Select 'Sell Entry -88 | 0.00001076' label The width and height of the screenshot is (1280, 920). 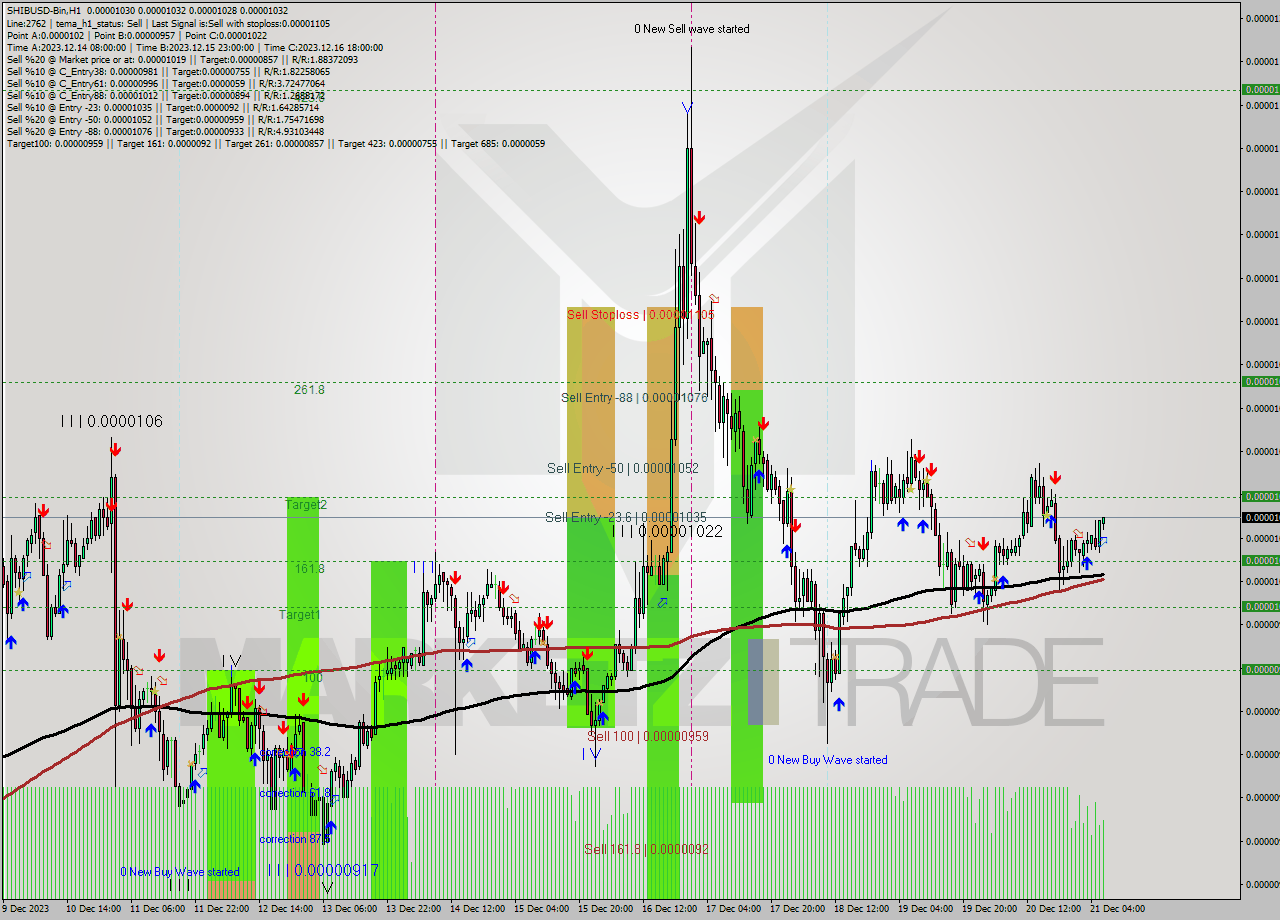click(x=634, y=397)
